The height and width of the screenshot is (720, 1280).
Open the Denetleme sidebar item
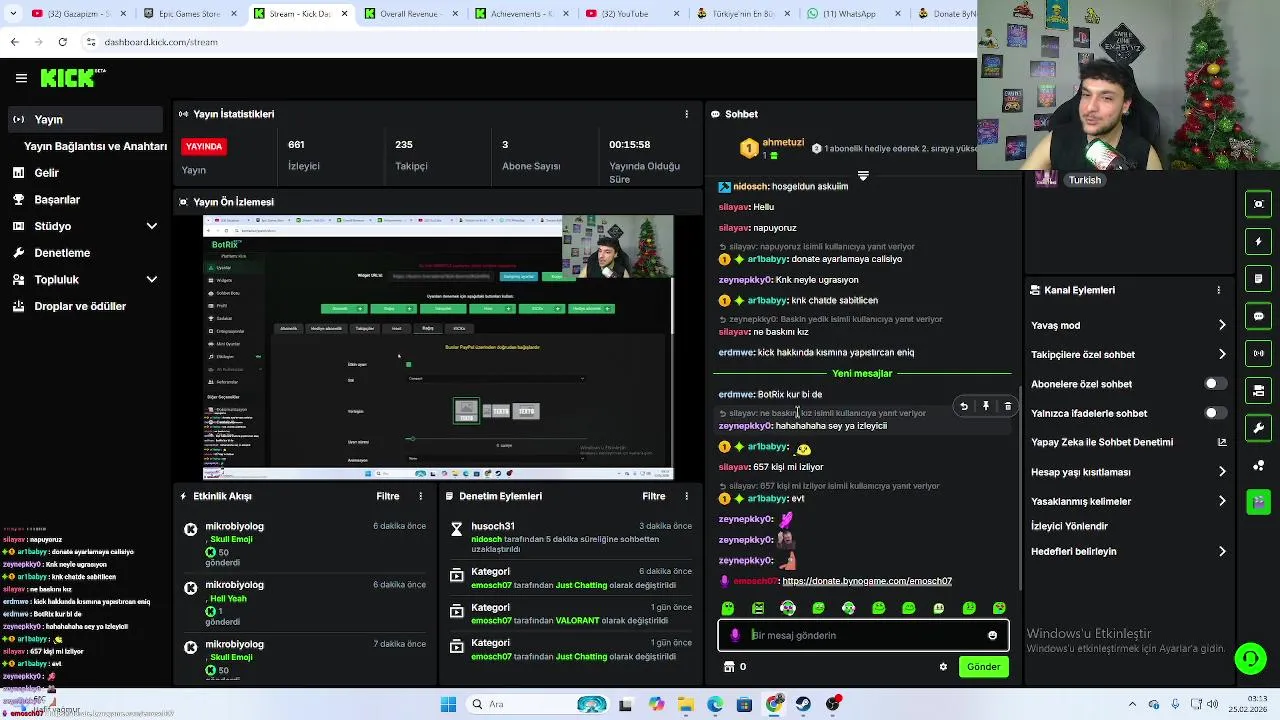pos(62,253)
